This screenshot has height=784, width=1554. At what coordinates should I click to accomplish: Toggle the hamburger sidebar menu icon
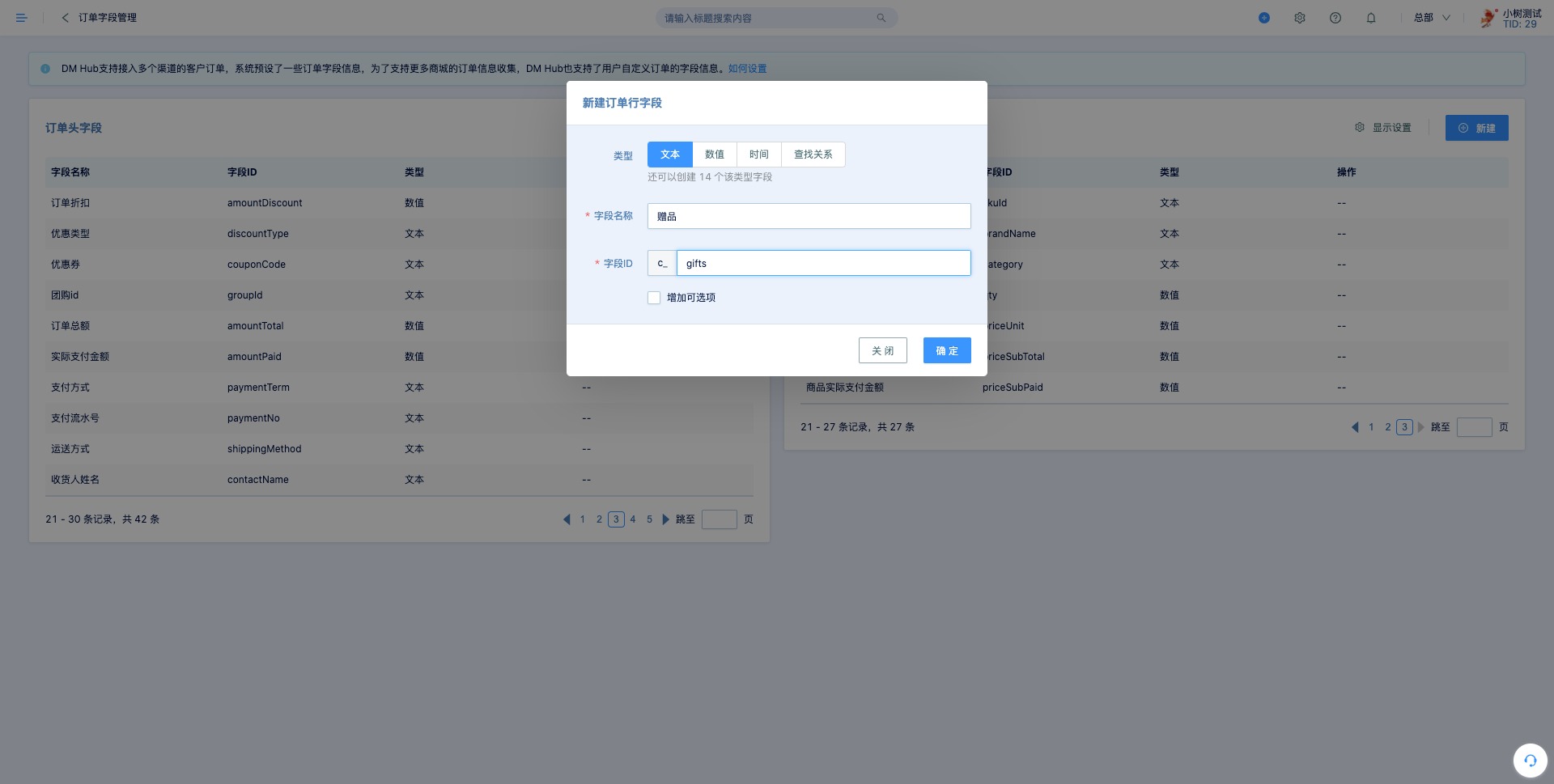[22, 18]
